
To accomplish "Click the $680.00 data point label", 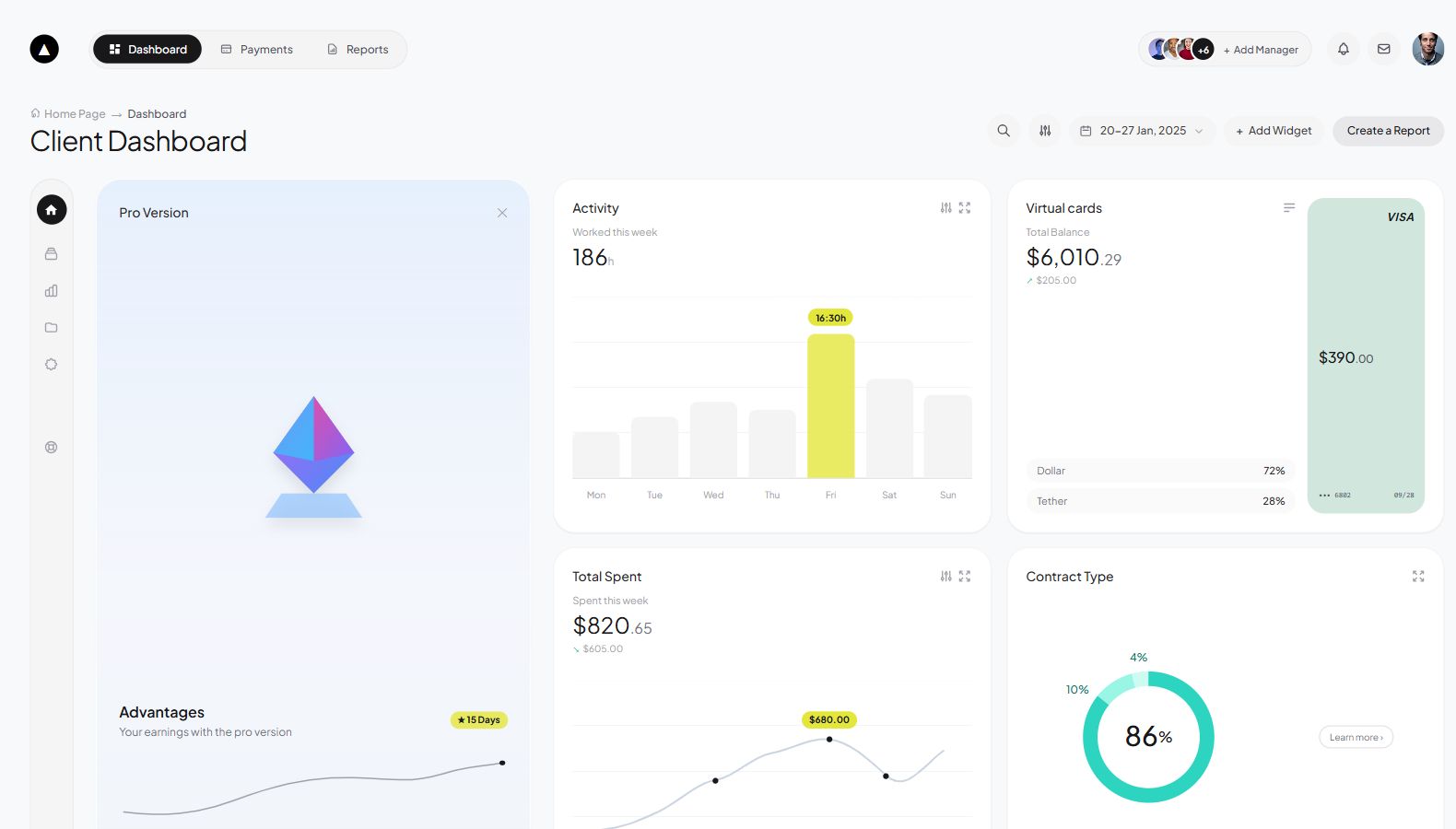I will (829, 720).
